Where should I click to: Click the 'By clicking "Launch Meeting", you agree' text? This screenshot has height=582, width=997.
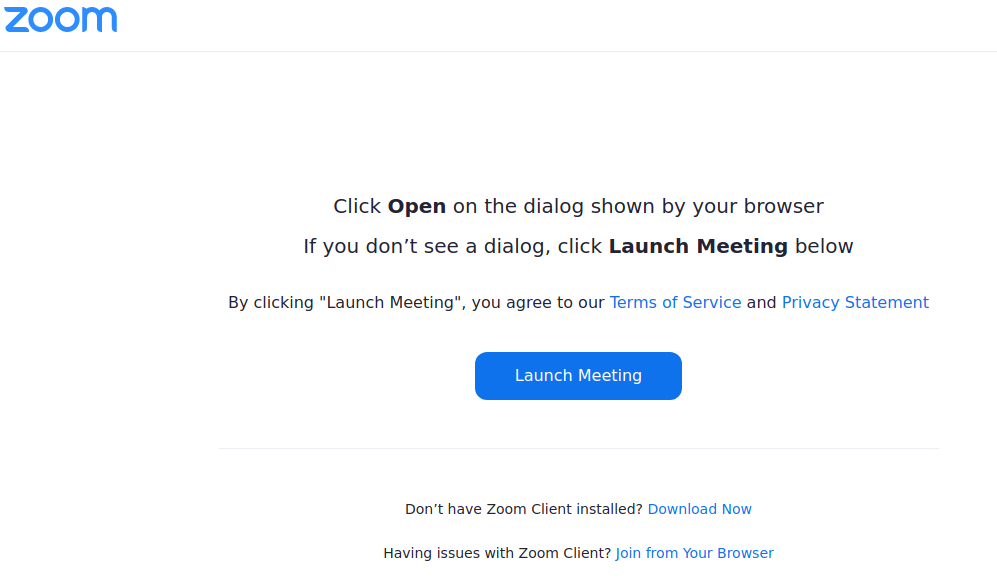coord(416,303)
